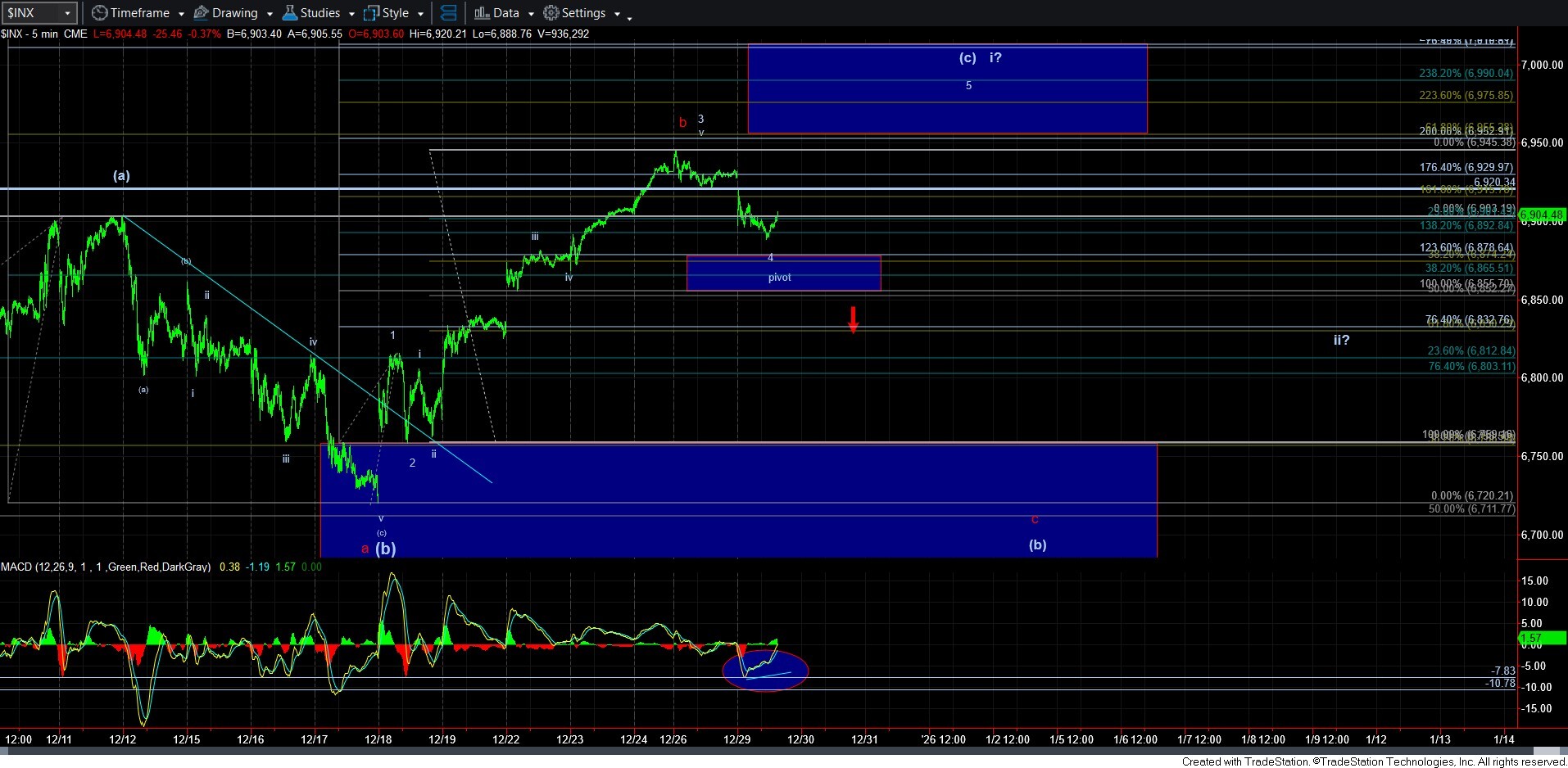This screenshot has width=1568, height=768.
Task: Click the Studies flask icon
Action: 289,13
